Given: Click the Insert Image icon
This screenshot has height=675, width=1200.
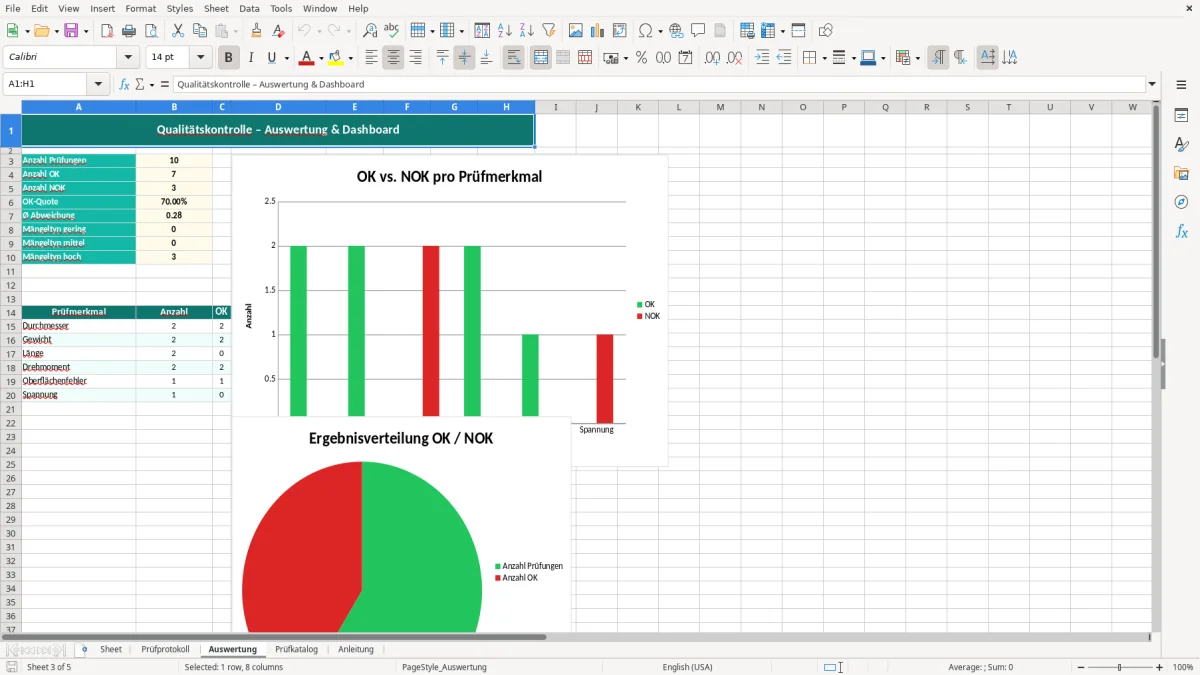Looking at the screenshot, I should (576, 31).
